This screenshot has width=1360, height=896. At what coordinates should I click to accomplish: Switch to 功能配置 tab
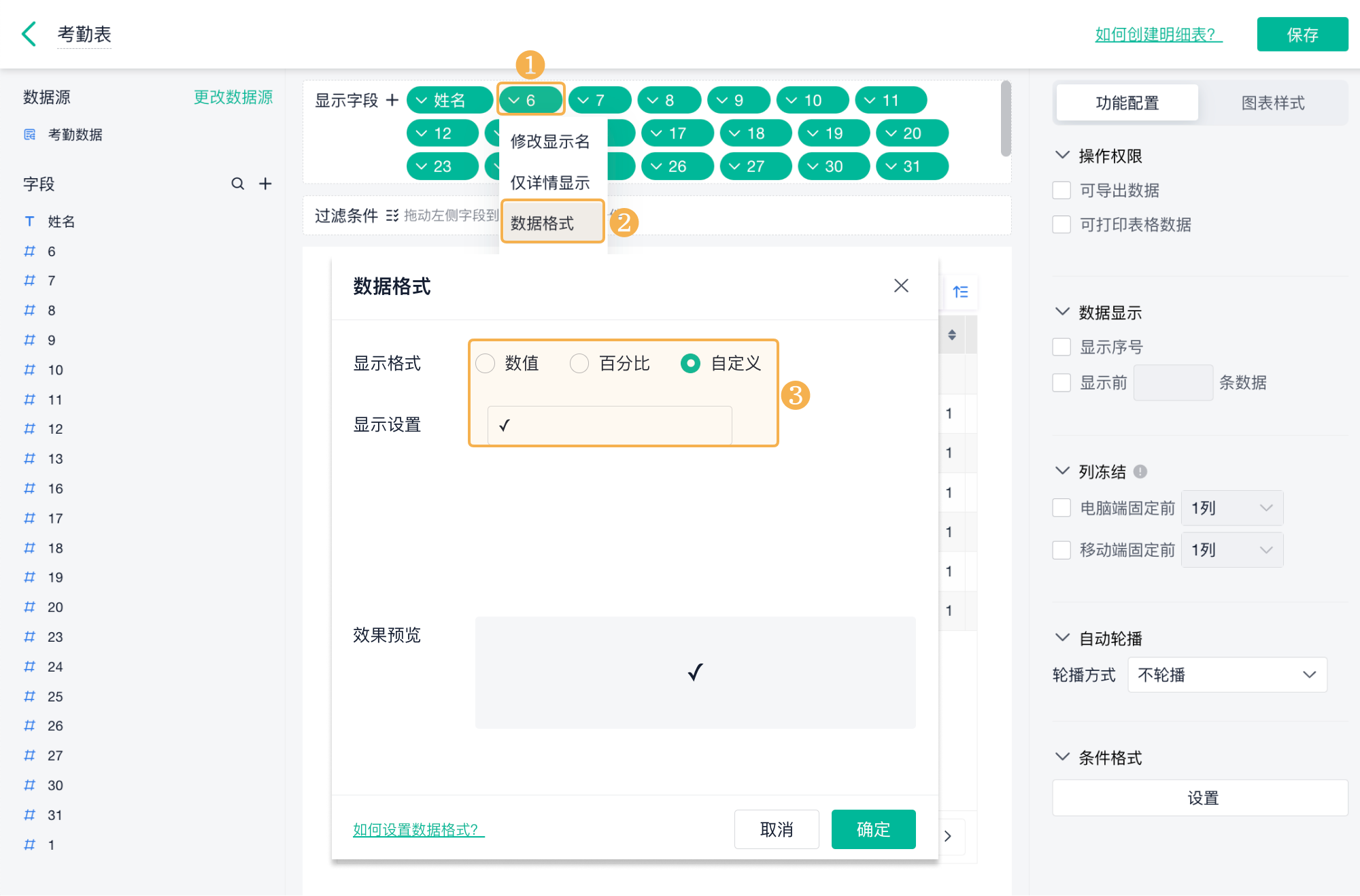point(1127,103)
